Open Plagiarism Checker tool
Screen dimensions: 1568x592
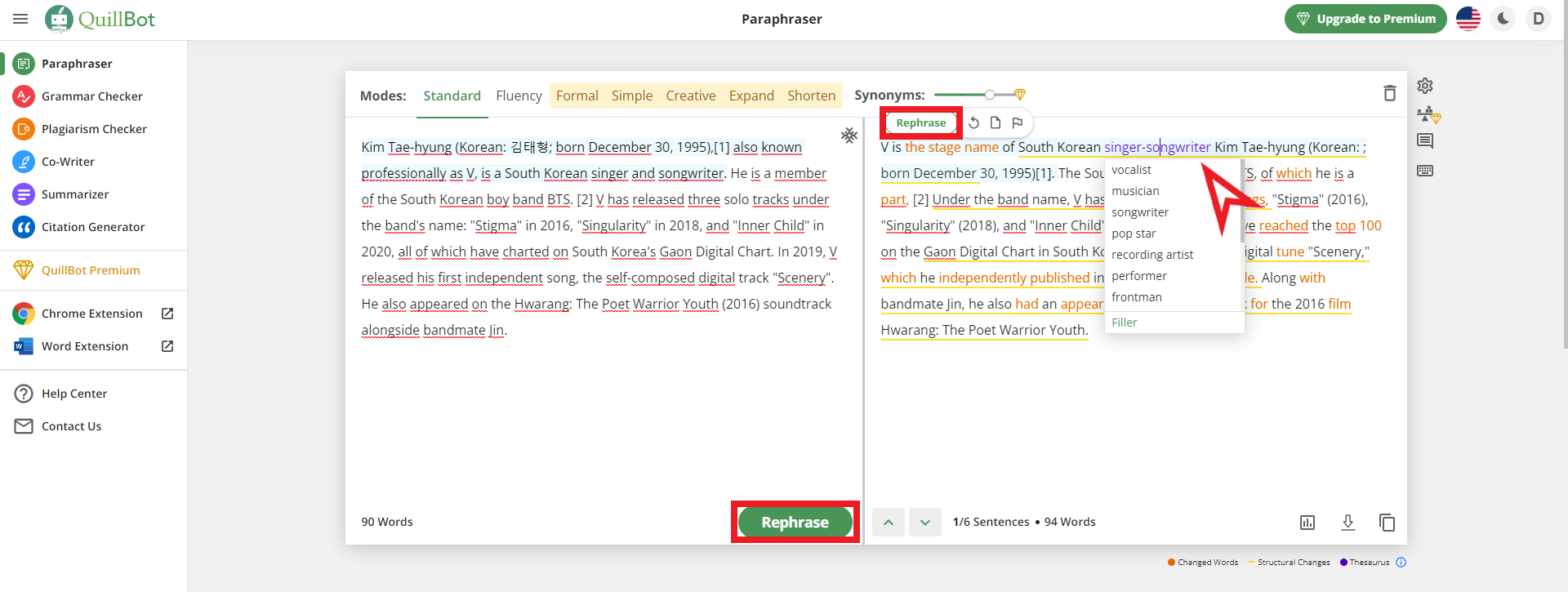coord(94,129)
